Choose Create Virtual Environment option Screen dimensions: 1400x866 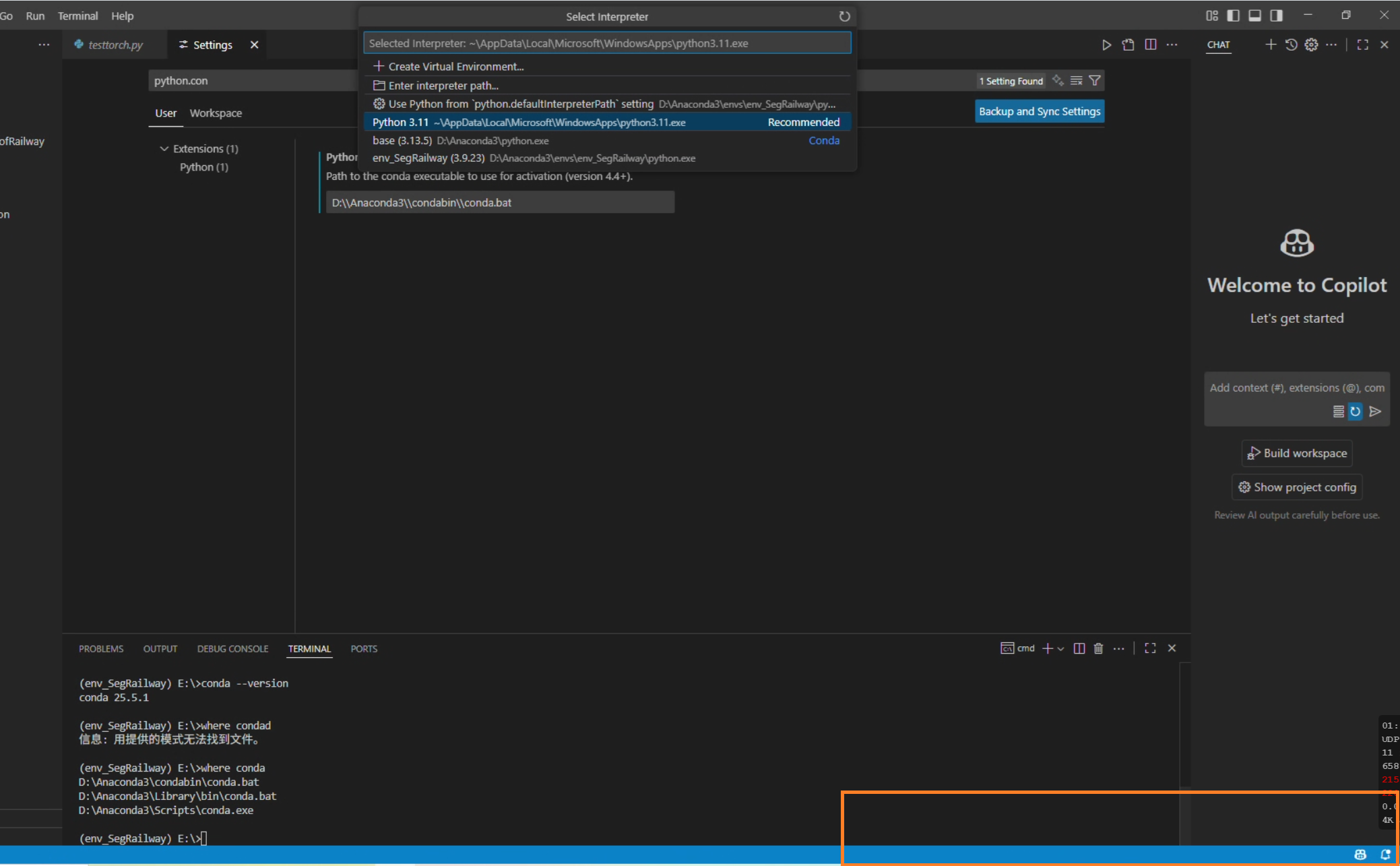pos(607,67)
